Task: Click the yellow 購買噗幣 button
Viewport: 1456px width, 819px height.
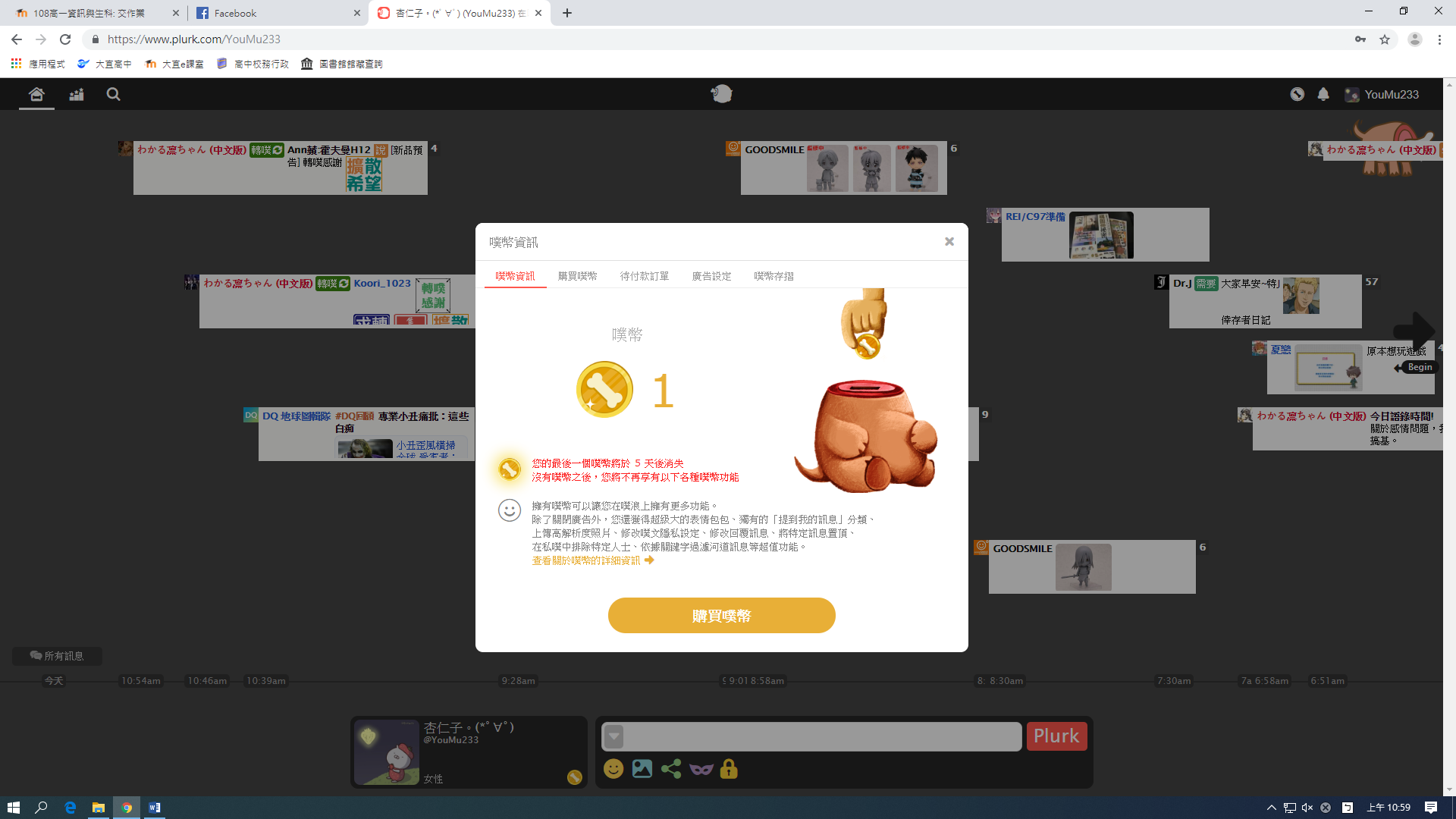Action: 721,616
